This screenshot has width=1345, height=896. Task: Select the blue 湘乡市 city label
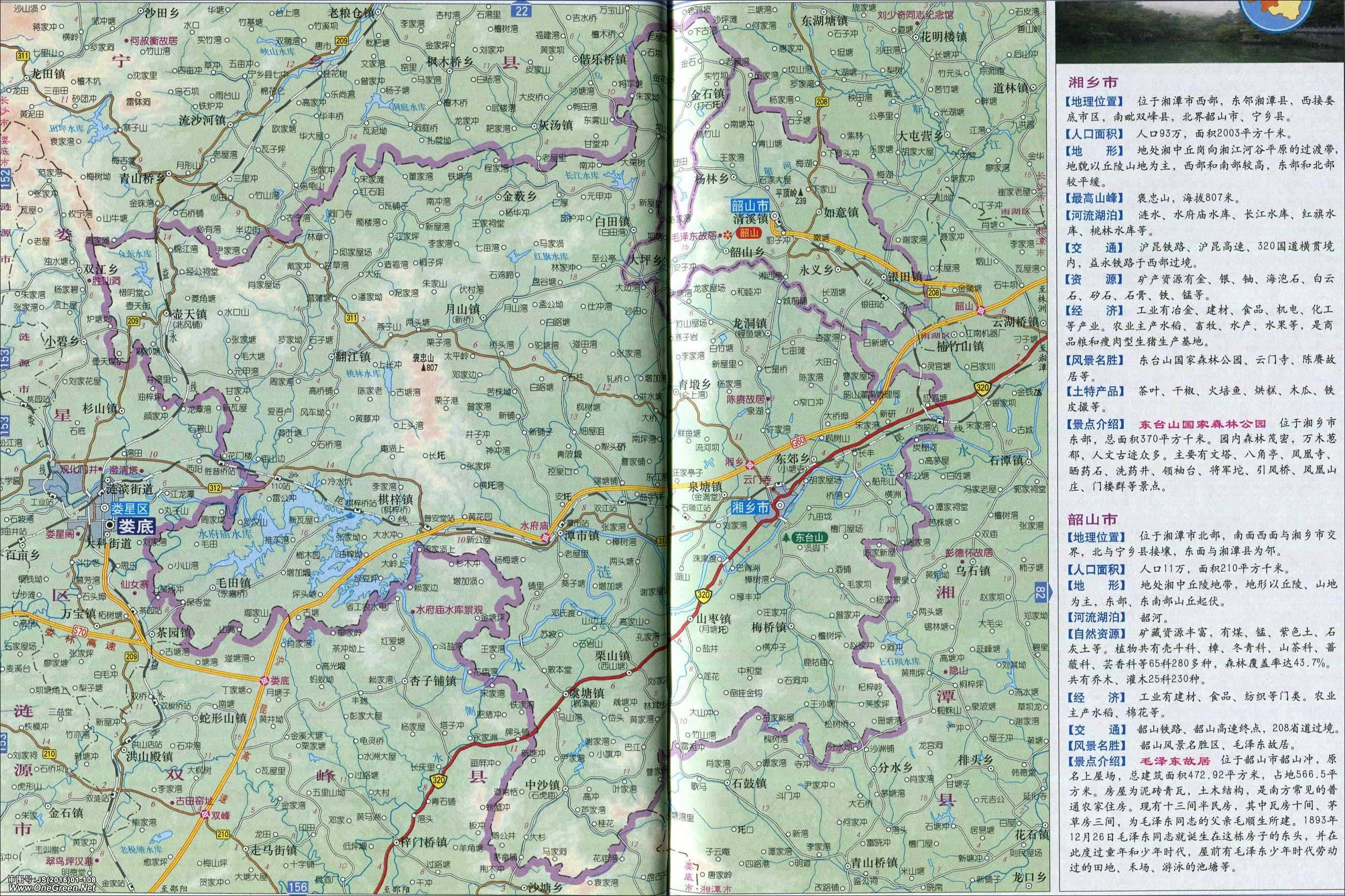tap(750, 507)
